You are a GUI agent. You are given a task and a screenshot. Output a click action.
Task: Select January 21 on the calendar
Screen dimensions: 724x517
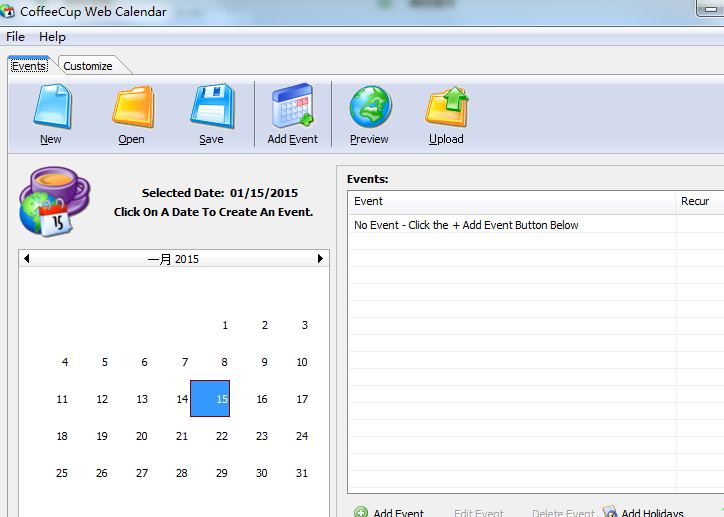pyautogui.click(x=182, y=436)
